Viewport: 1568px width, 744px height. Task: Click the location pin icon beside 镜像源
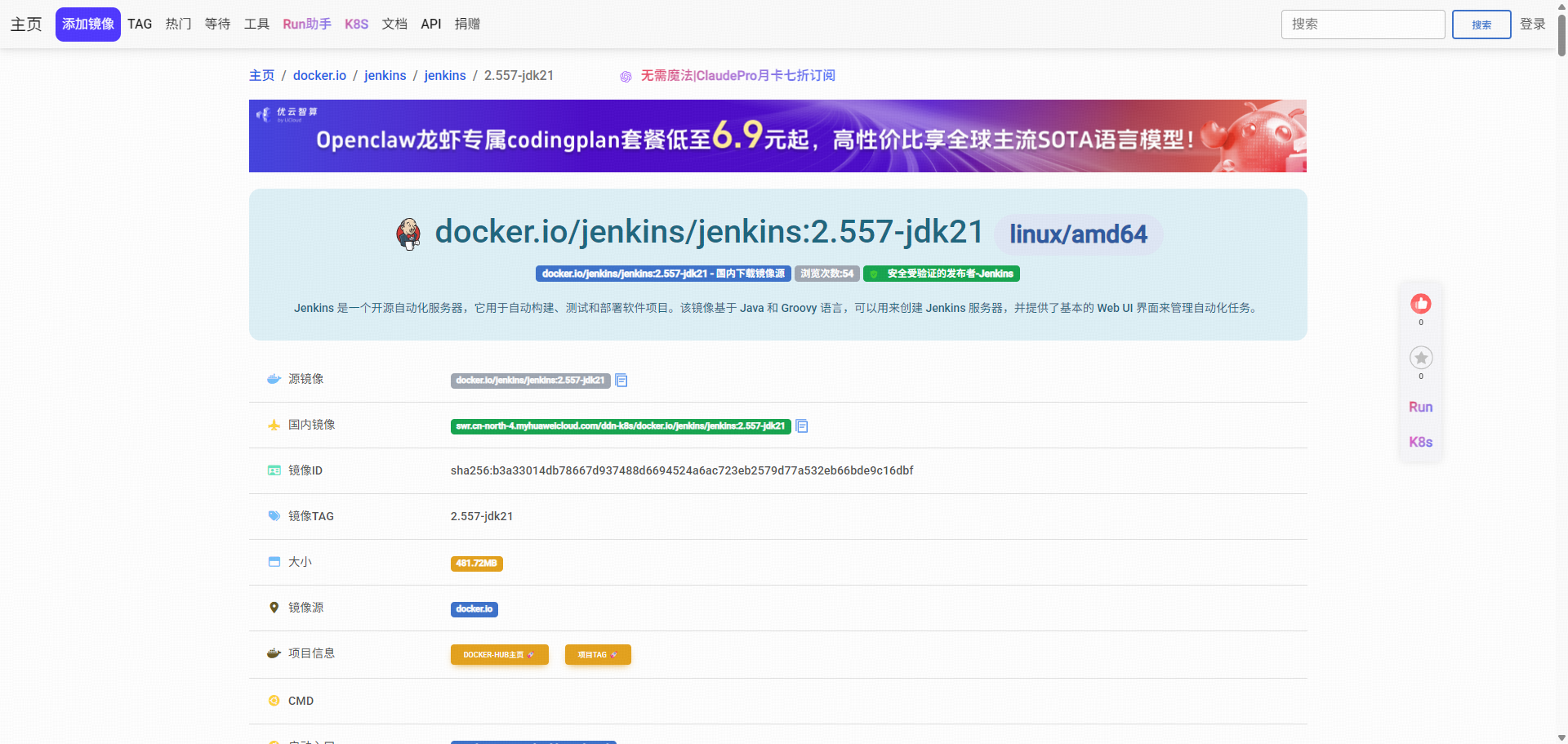[x=274, y=608]
